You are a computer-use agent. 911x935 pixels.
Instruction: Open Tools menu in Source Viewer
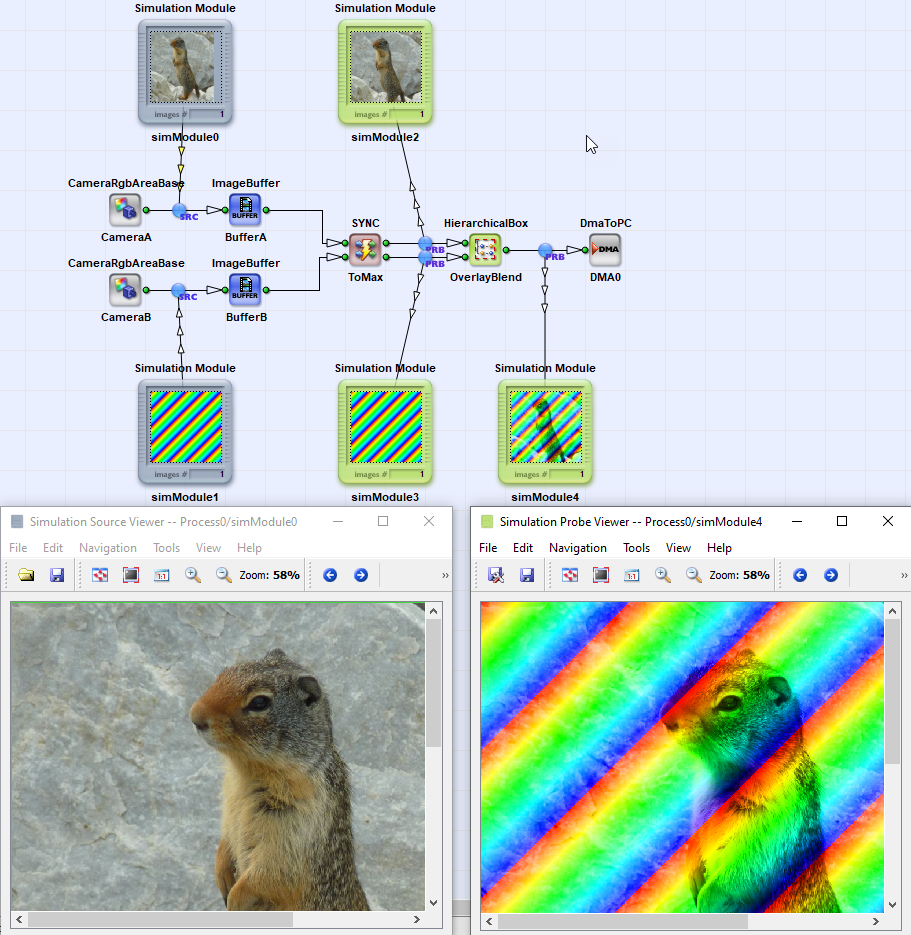tap(166, 548)
